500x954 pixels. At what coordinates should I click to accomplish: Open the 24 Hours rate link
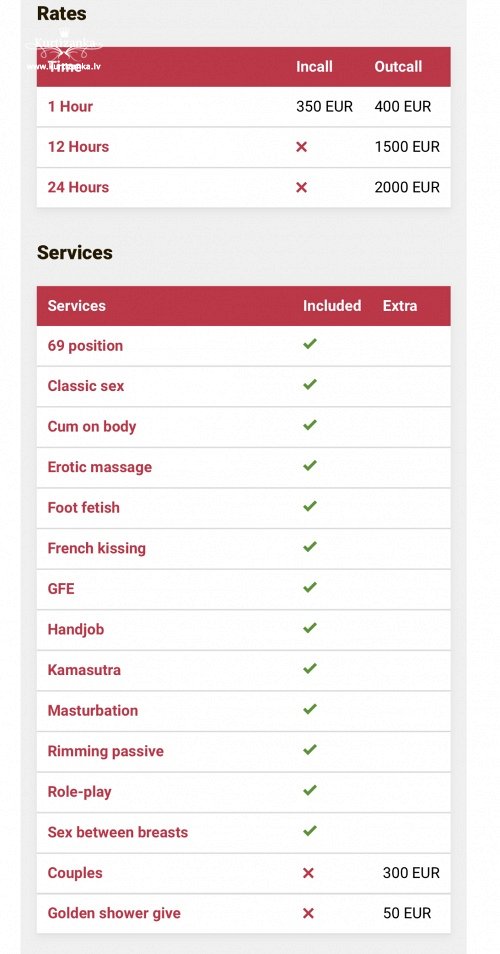(78, 187)
